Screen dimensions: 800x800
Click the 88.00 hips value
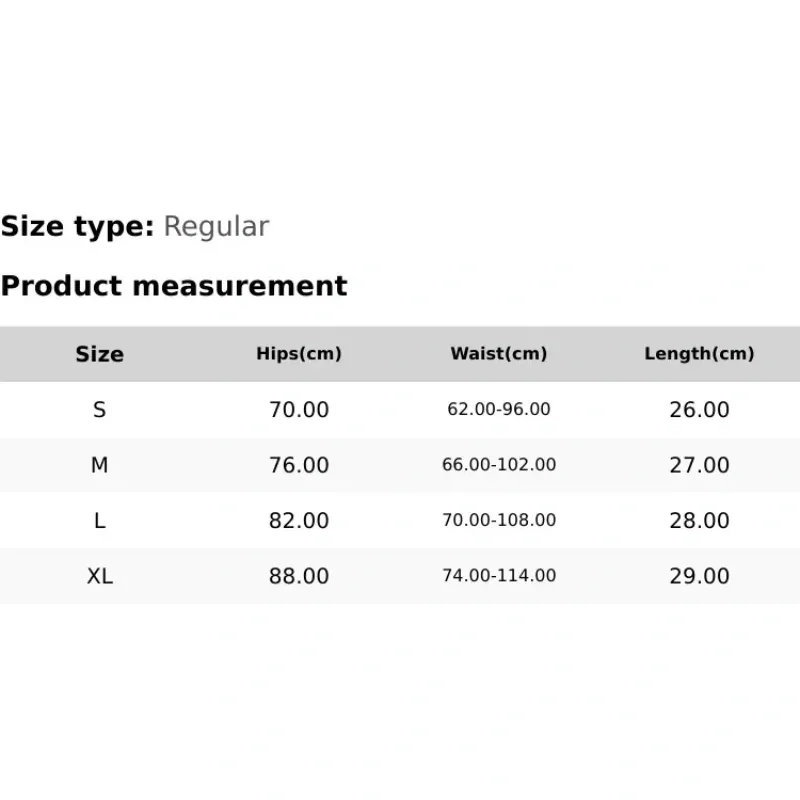coord(299,576)
